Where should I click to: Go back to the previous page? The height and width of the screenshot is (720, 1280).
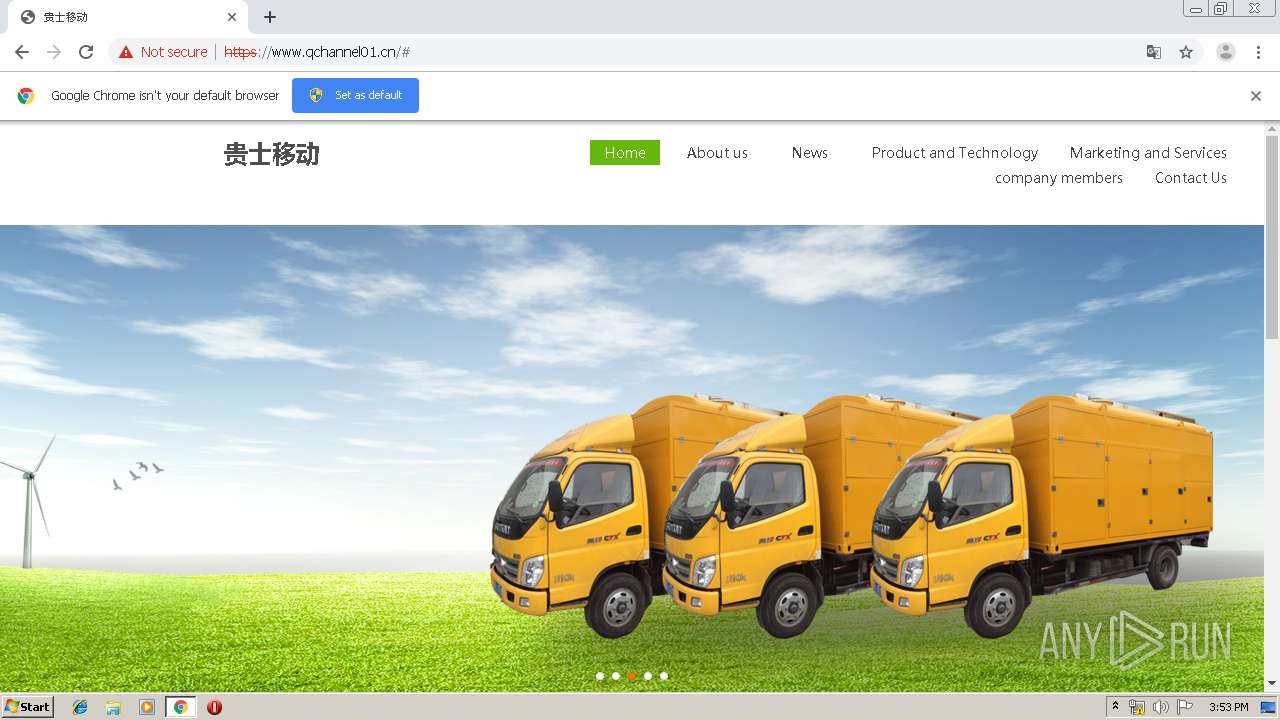[x=22, y=52]
